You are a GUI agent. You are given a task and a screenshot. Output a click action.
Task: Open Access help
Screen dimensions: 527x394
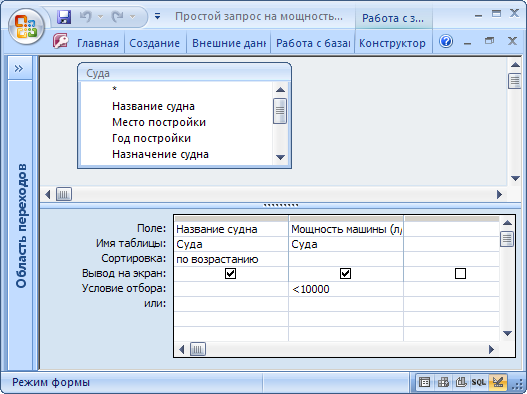click(446, 41)
